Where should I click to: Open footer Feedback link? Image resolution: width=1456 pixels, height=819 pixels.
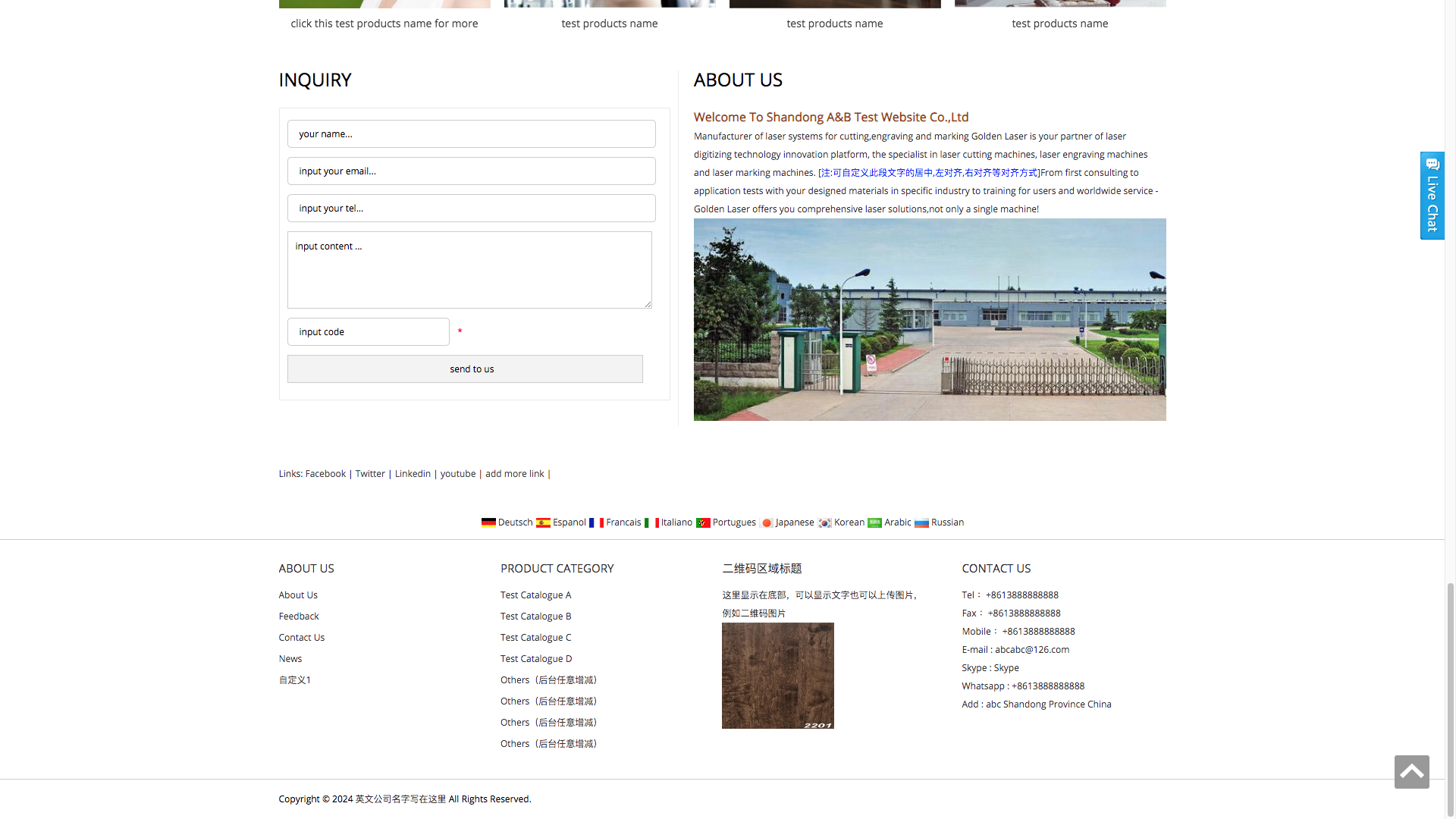(299, 617)
